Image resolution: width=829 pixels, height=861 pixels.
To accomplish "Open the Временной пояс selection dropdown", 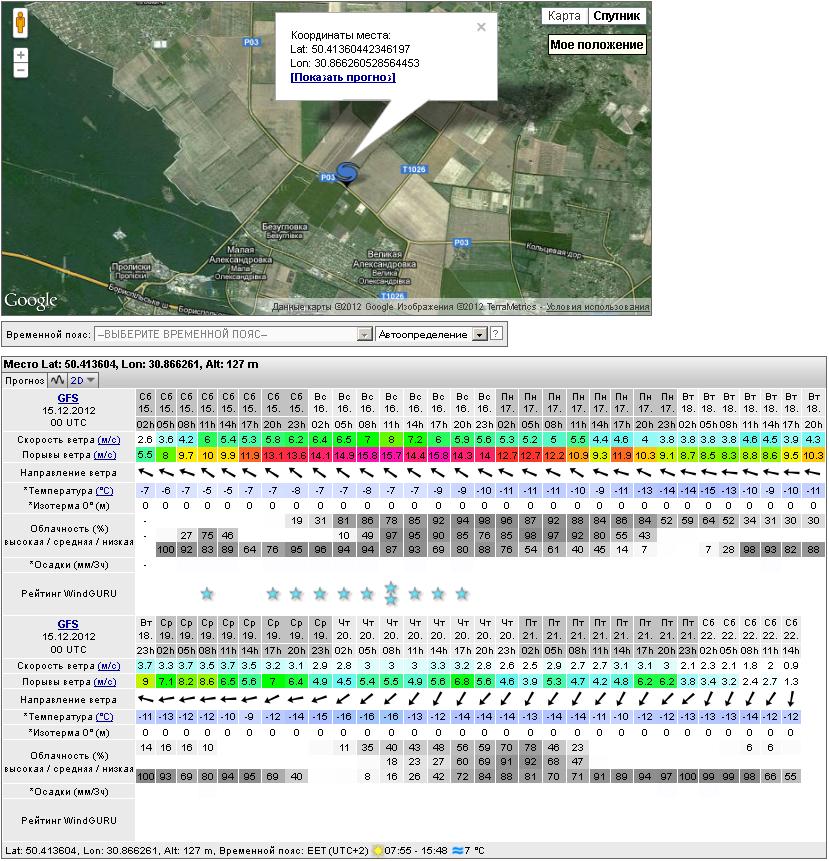I will pos(234,334).
